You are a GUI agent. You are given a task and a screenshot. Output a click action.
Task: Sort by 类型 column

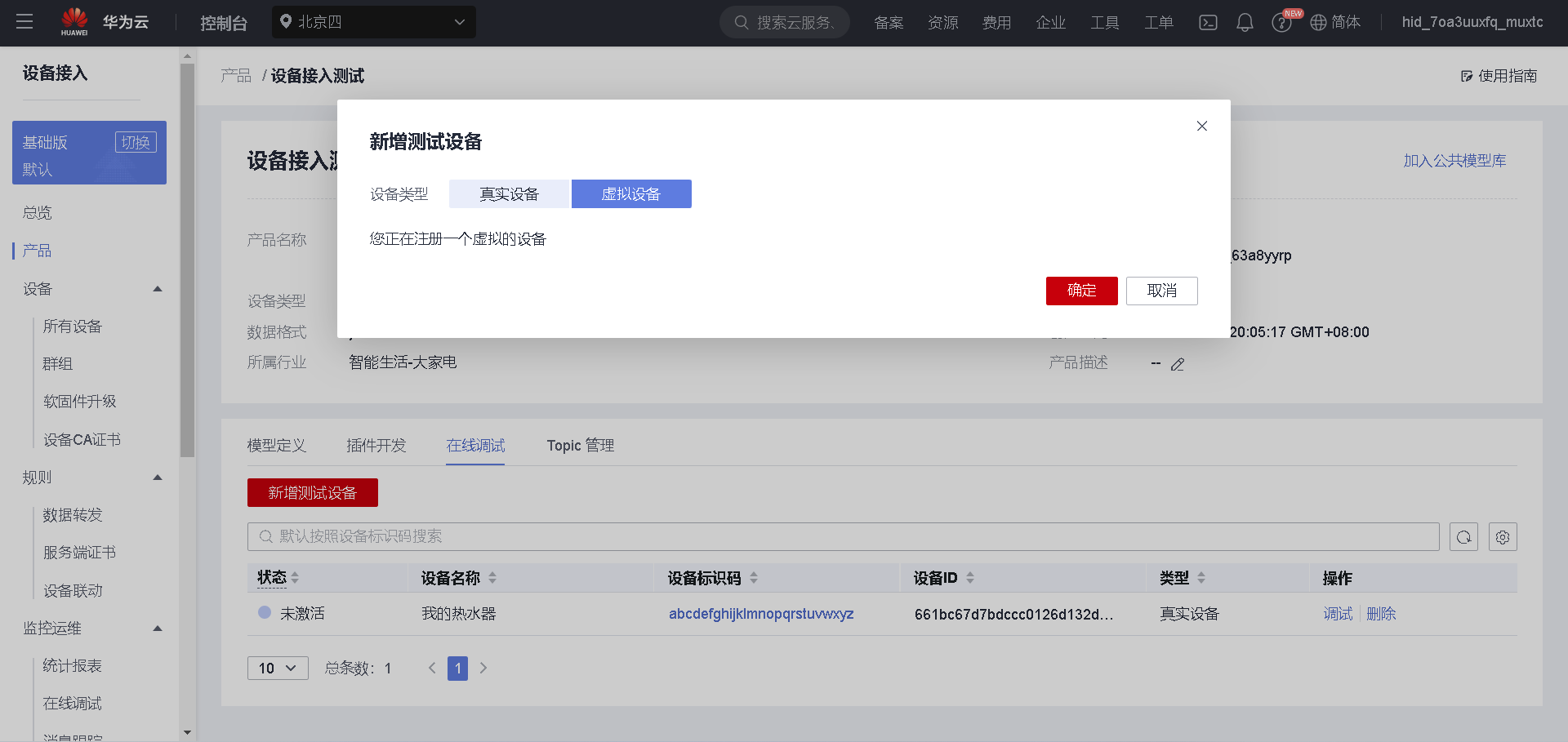[x=1201, y=578]
